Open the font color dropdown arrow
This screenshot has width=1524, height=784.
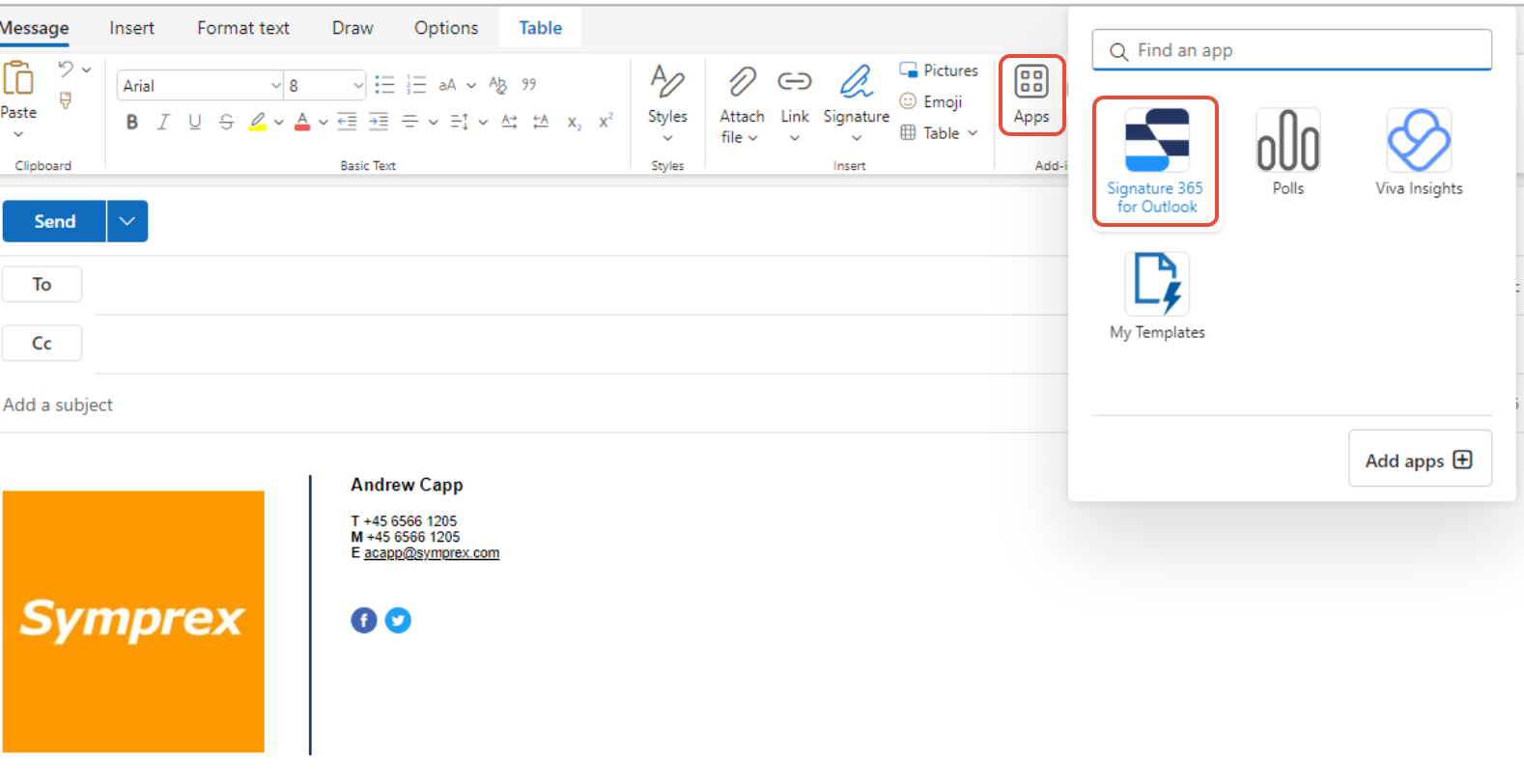click(323, 122)
